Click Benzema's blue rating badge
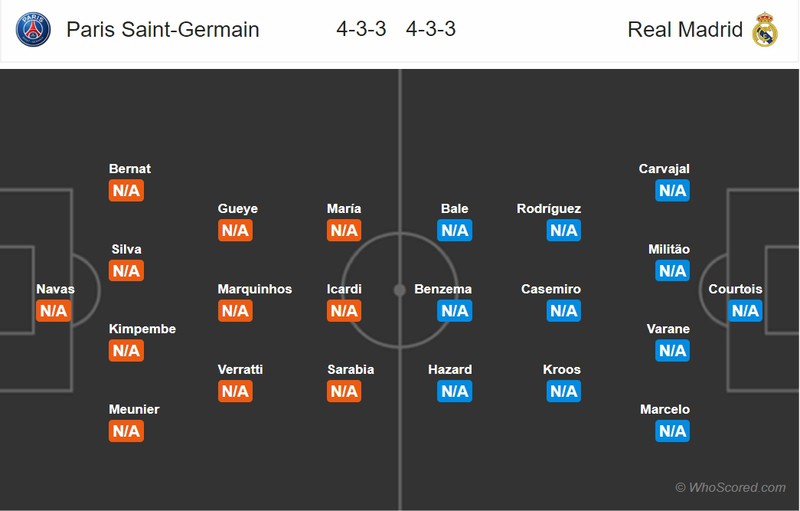This screenshot has width=800, height=511. [454, 311]
